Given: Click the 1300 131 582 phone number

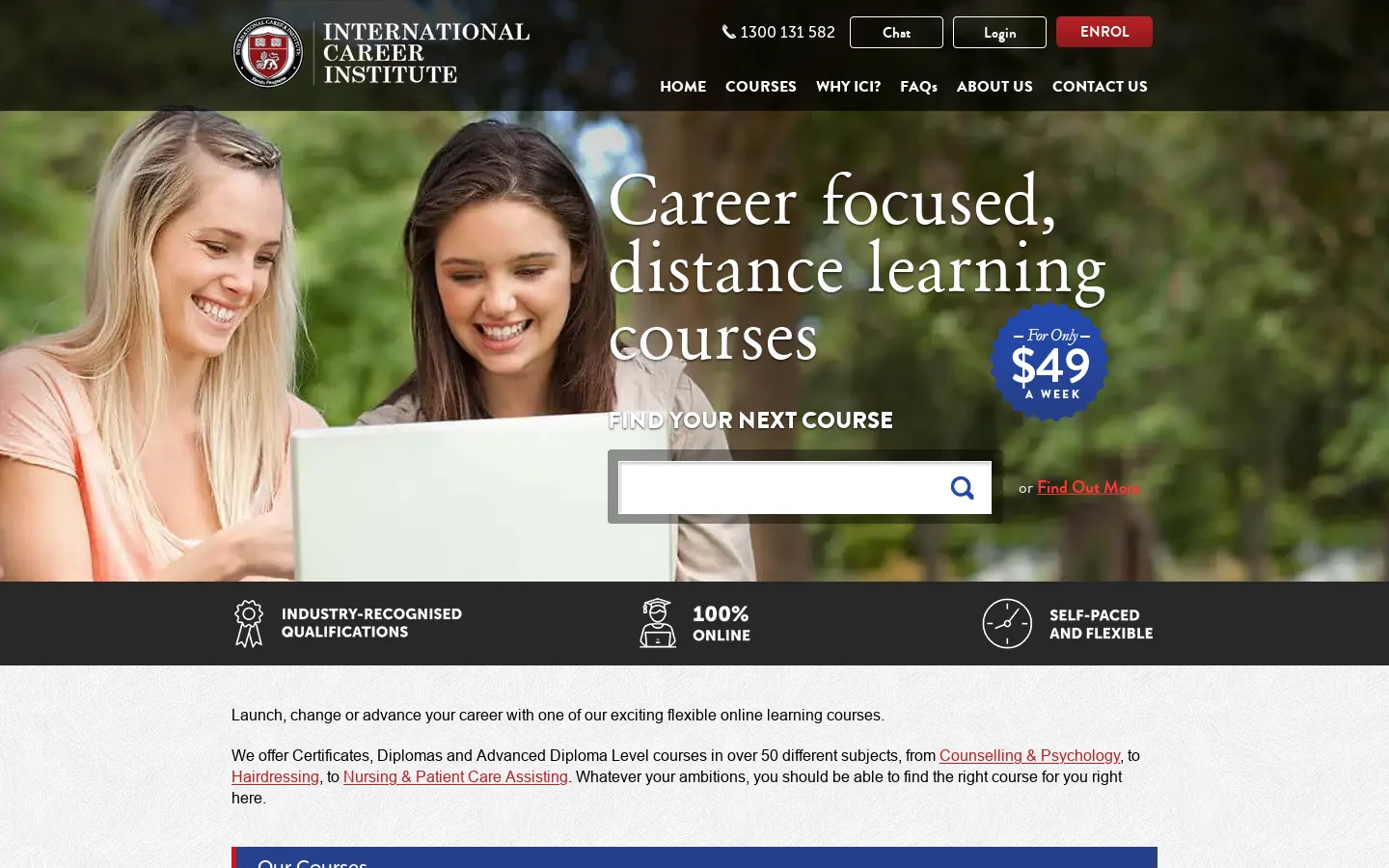Looking at the screenshot, I should pyautogui.click(x=787, y=32).
